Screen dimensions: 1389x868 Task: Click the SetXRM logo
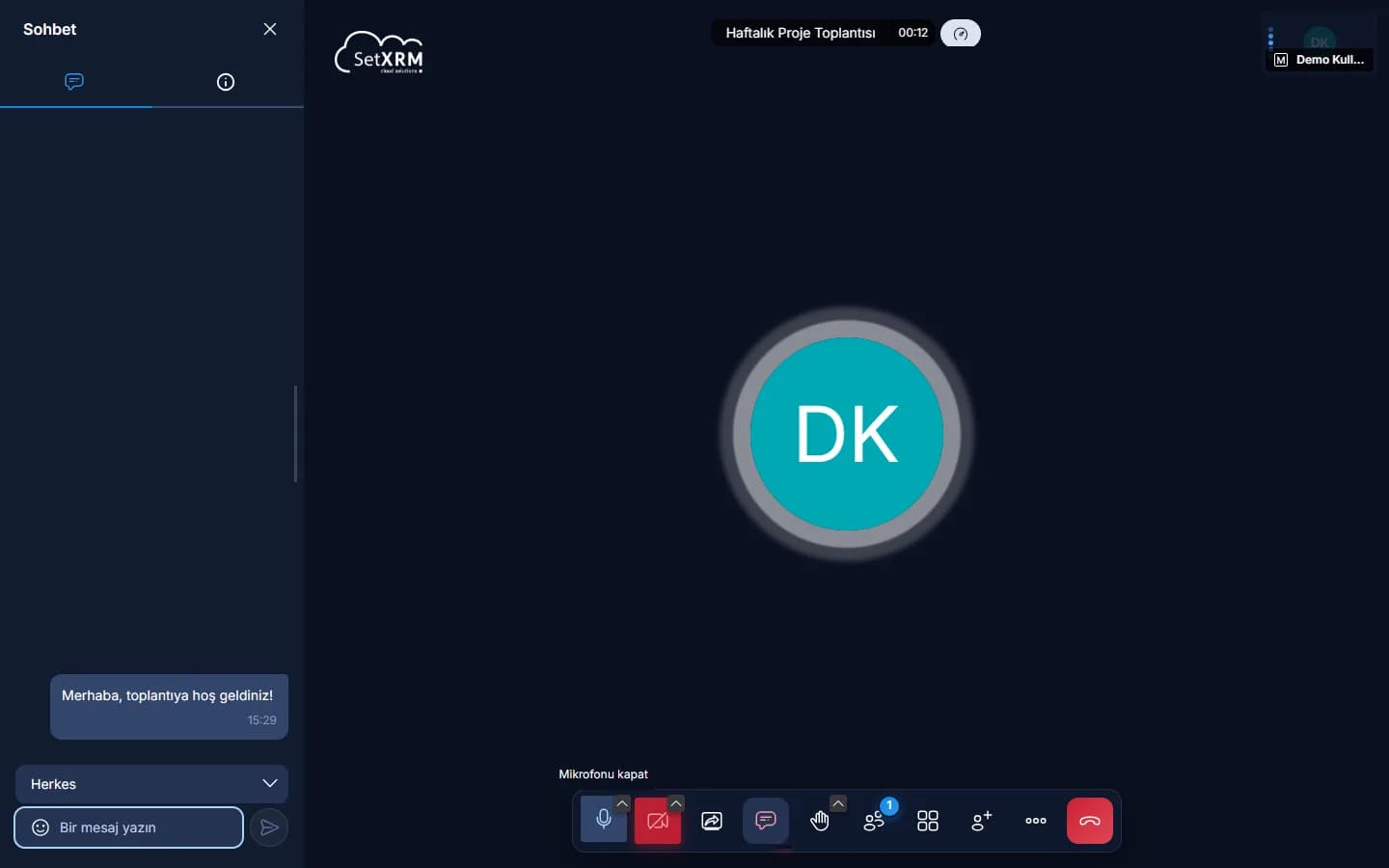tap(379, 53)
